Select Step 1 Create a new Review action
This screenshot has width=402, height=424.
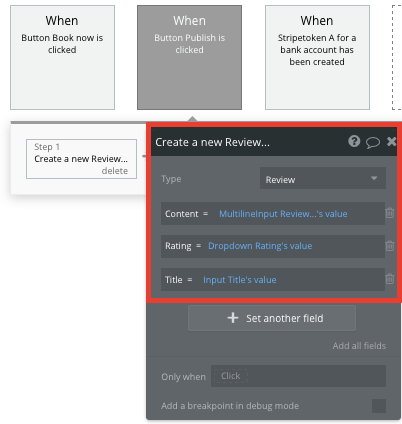click(x=81, y=159)
